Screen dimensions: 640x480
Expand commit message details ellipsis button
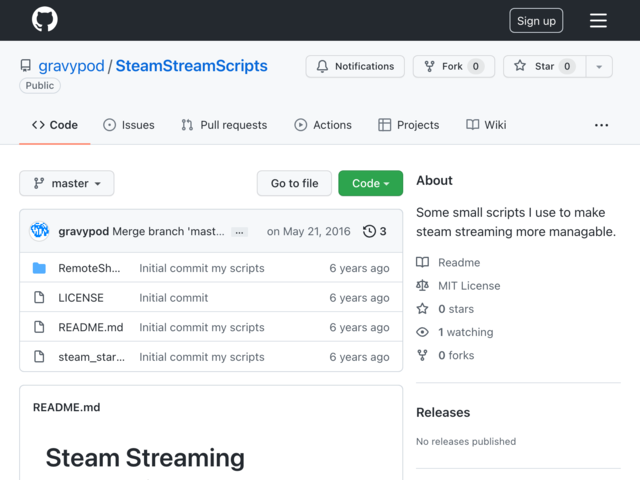coord(239,232)
